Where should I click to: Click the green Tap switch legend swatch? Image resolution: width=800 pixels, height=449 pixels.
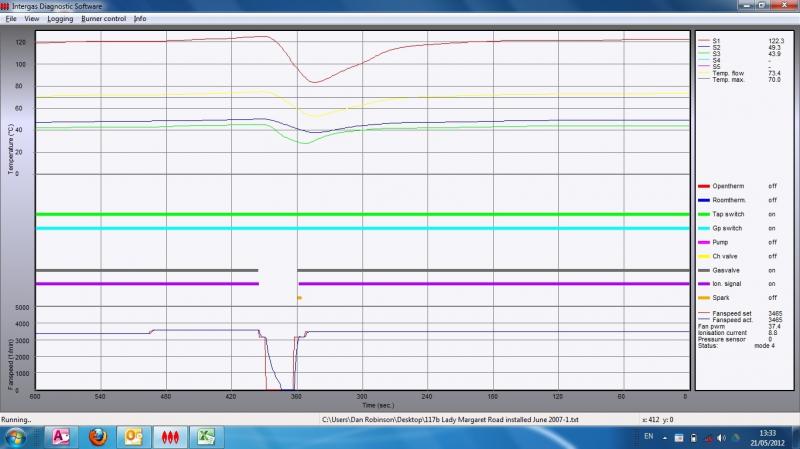pos(703,214)
